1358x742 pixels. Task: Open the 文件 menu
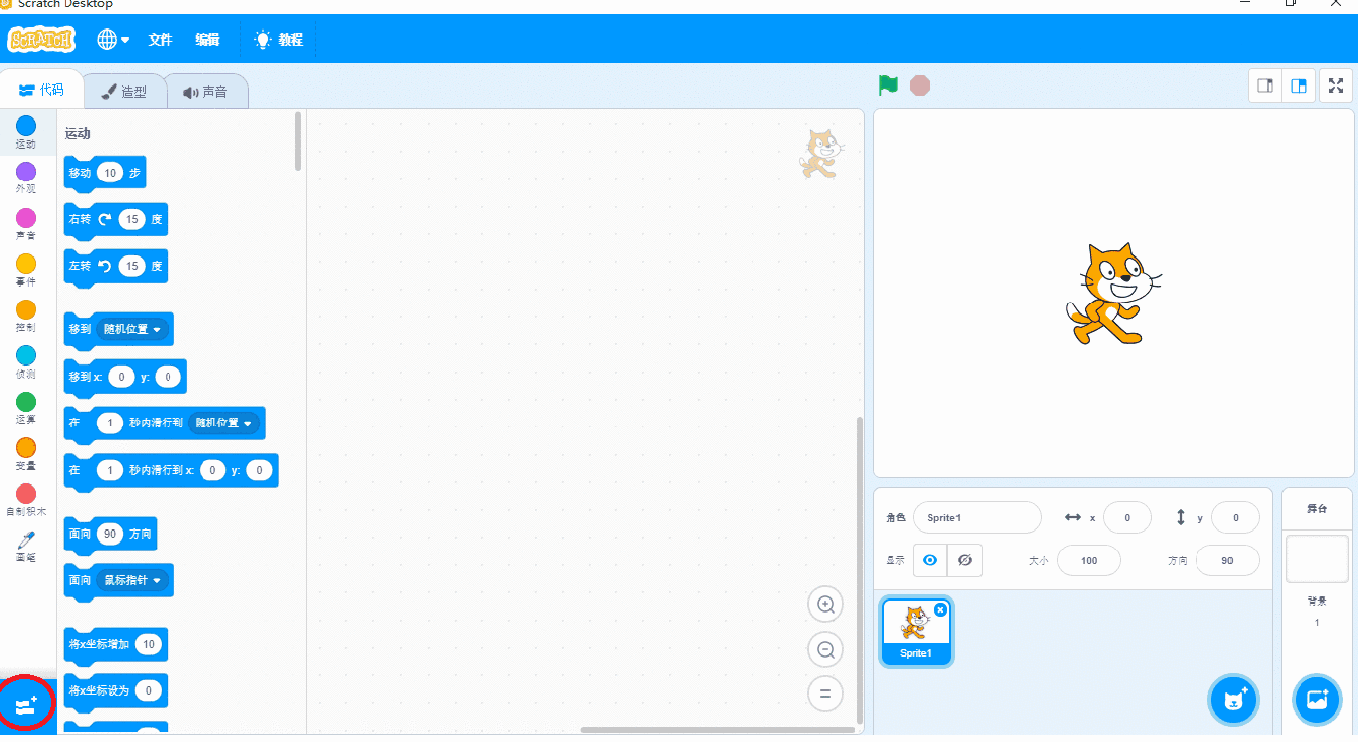point(160,39)
